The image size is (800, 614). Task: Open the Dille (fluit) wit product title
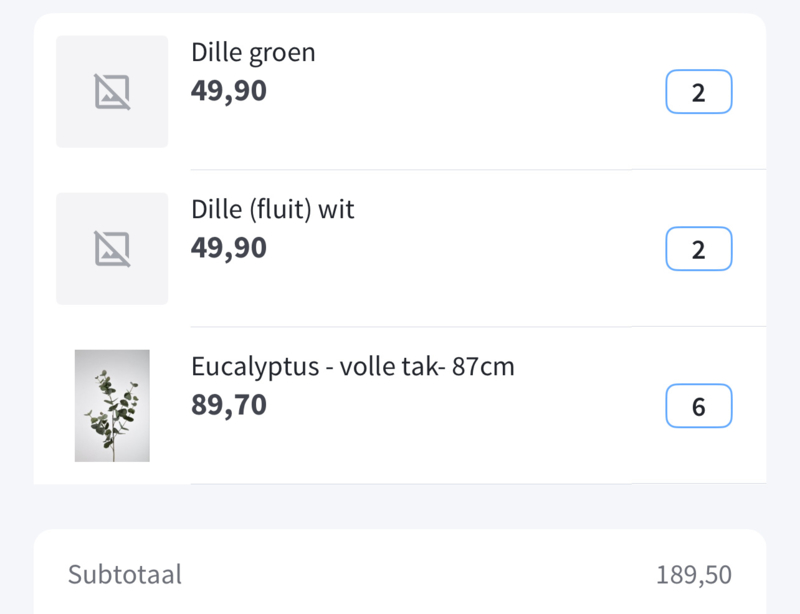point(272,210)
